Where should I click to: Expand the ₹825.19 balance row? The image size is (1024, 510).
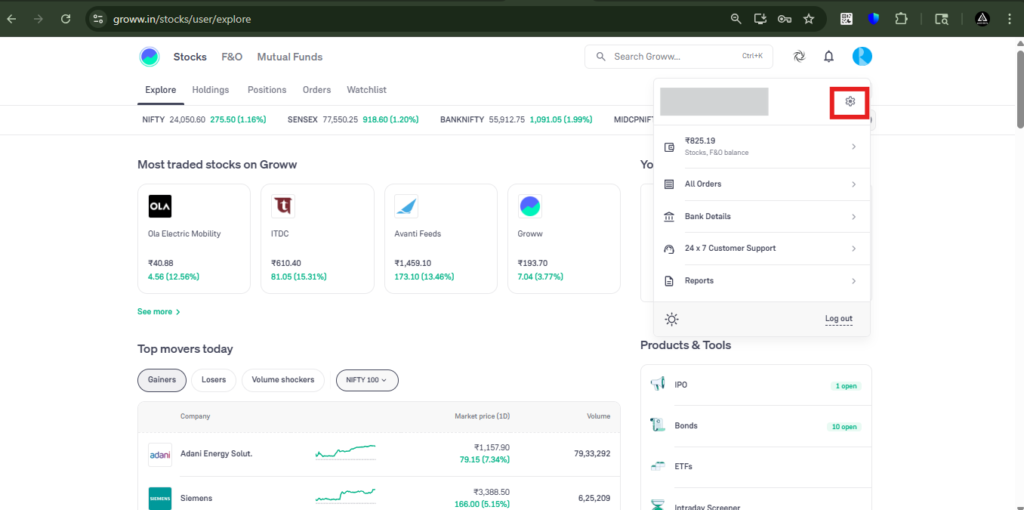[761, 147]
